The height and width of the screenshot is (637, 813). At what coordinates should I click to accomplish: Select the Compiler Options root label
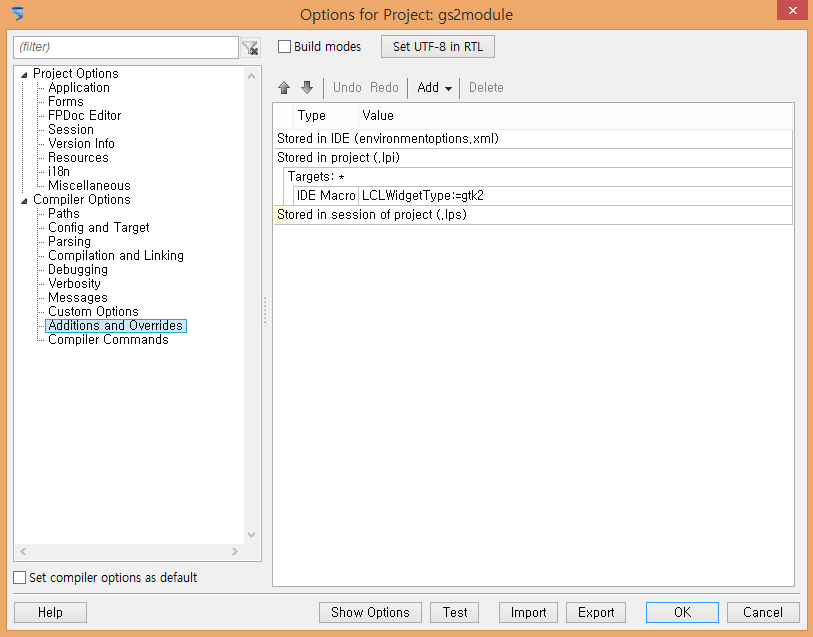(82, 200)
